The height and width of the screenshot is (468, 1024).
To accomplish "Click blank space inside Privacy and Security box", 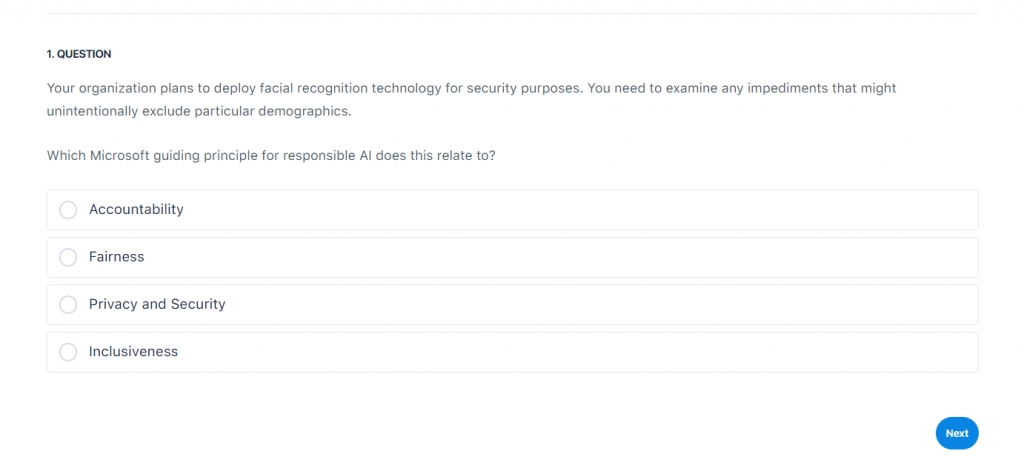I will pos(600,304).
